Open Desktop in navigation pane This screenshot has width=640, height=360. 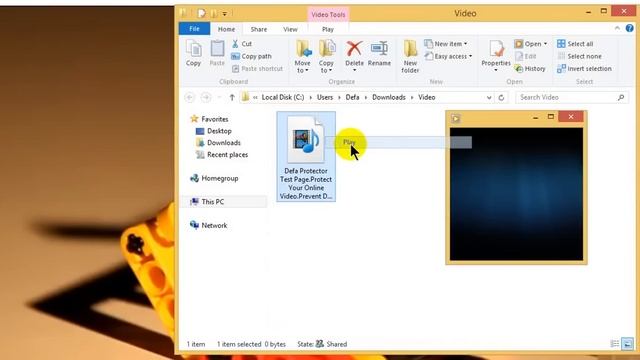(x=213, y=131)
